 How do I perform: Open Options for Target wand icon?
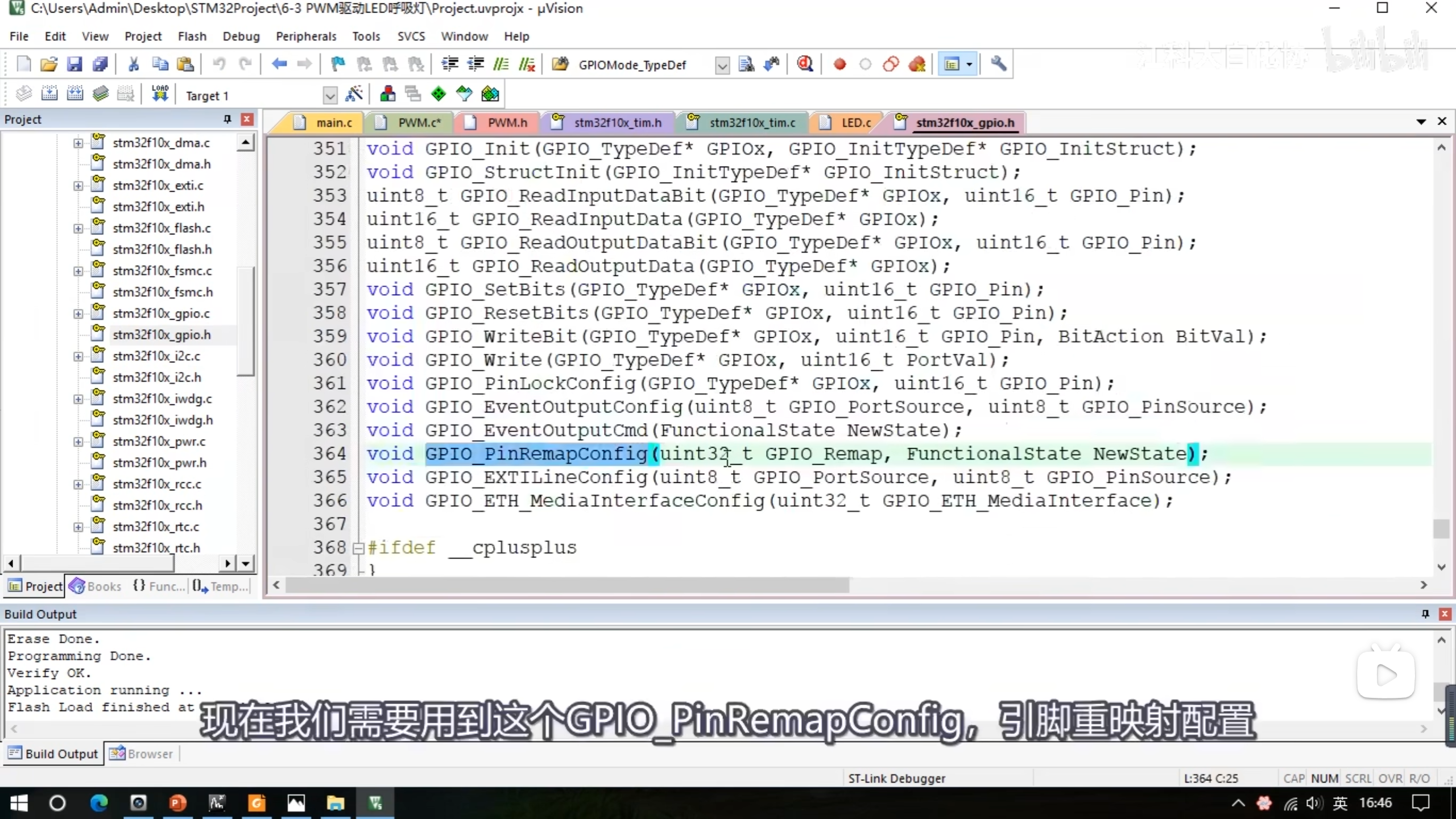tap(354, 94)
